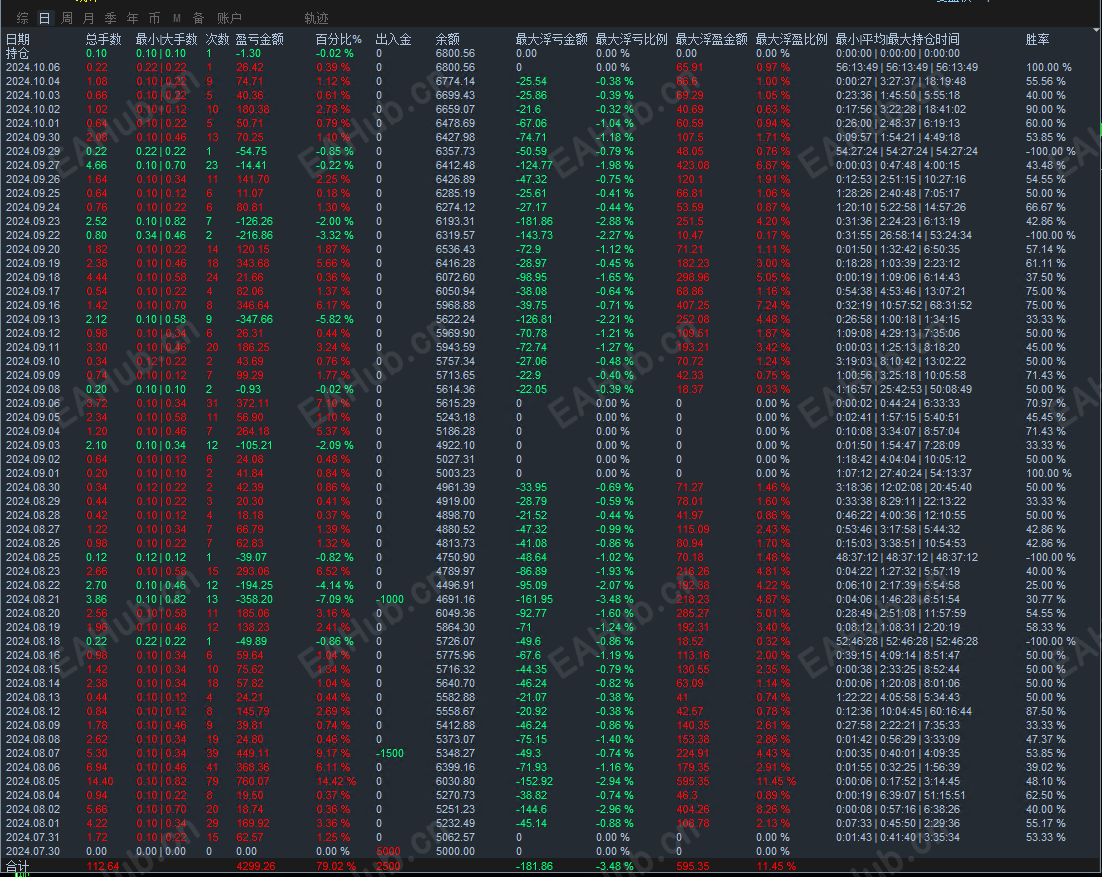Select the M tab
The height and width of the screenshot is (877, 1102).
point(176,18)
